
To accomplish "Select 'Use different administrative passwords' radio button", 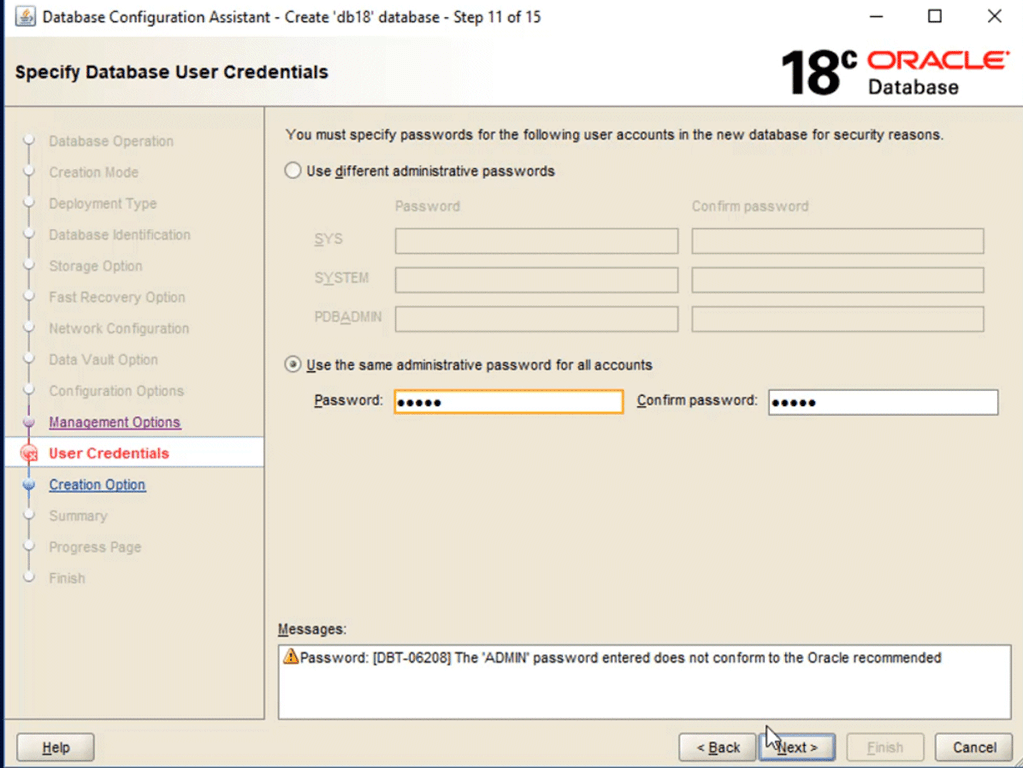I will tap(293, 171).
